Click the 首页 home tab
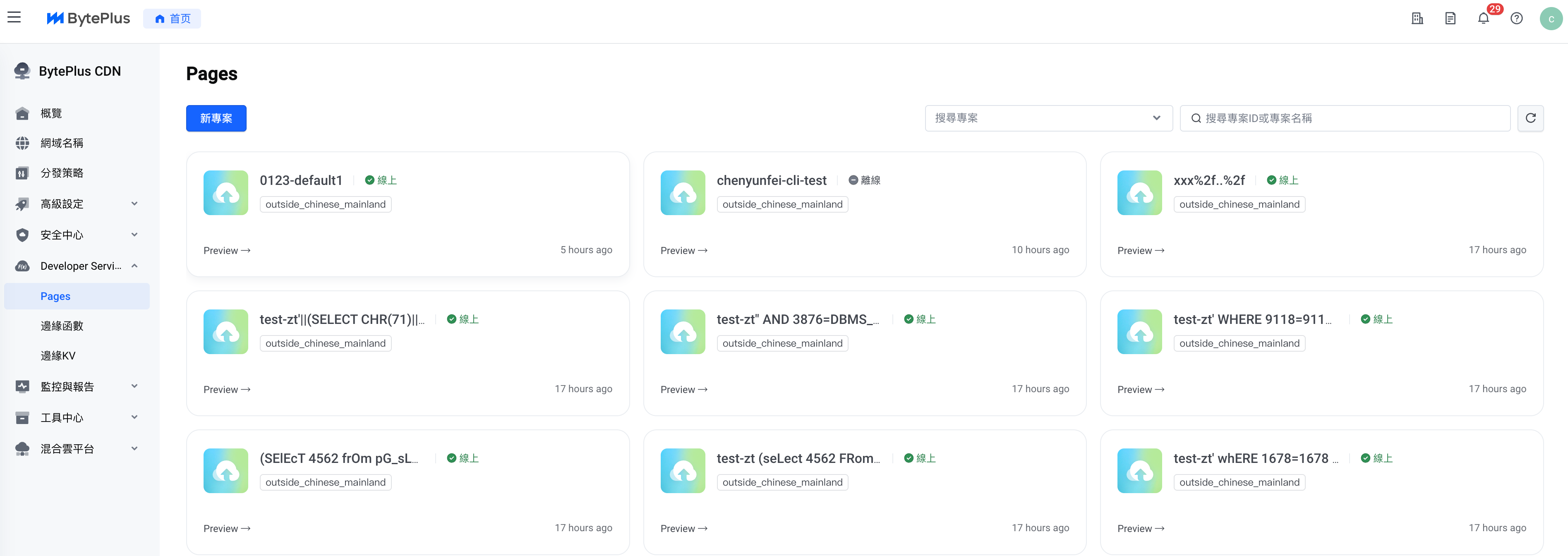The width and height of the screenshot is (1568, 556). coord(172,18)
